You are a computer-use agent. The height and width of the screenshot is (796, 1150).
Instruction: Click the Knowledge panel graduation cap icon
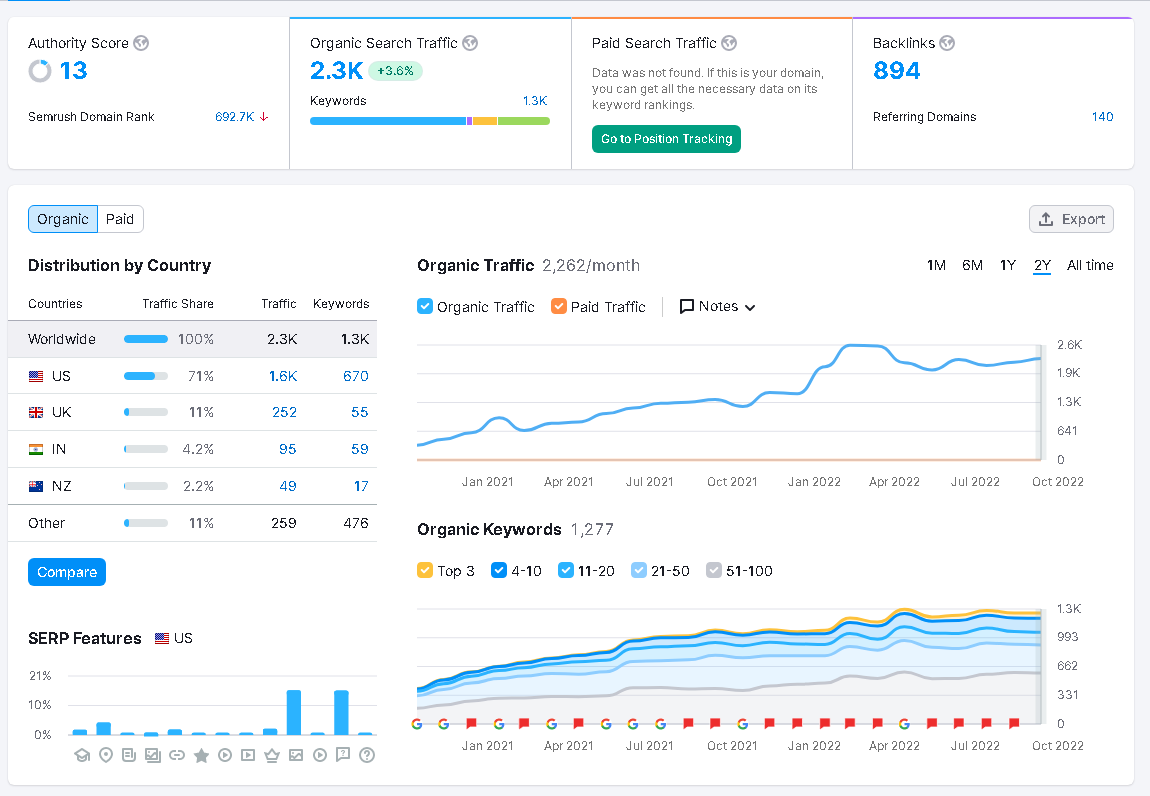82,755
